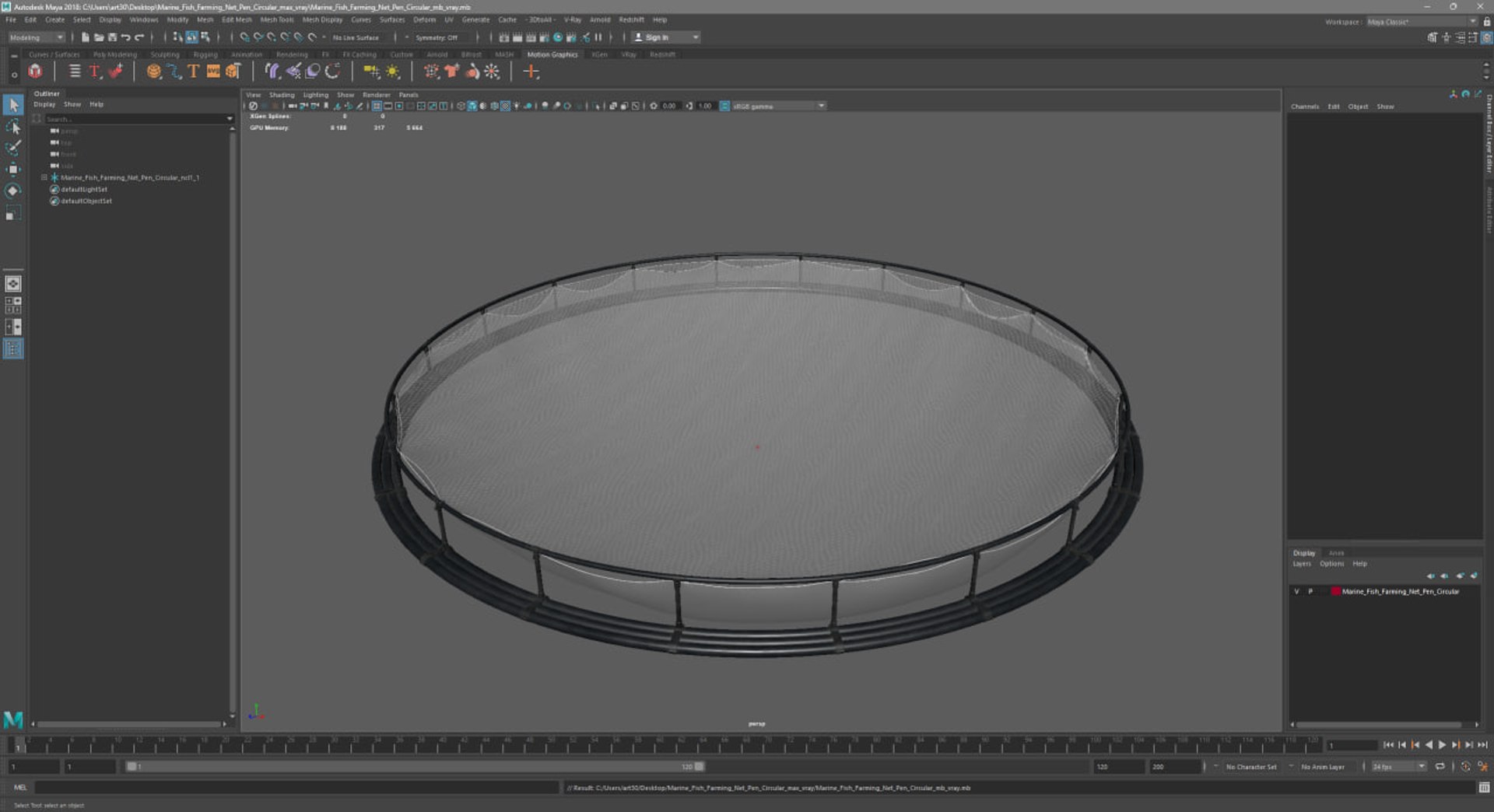Open the Modeling menu set dropdown
Screen dimensions: 1494x812
37,37
